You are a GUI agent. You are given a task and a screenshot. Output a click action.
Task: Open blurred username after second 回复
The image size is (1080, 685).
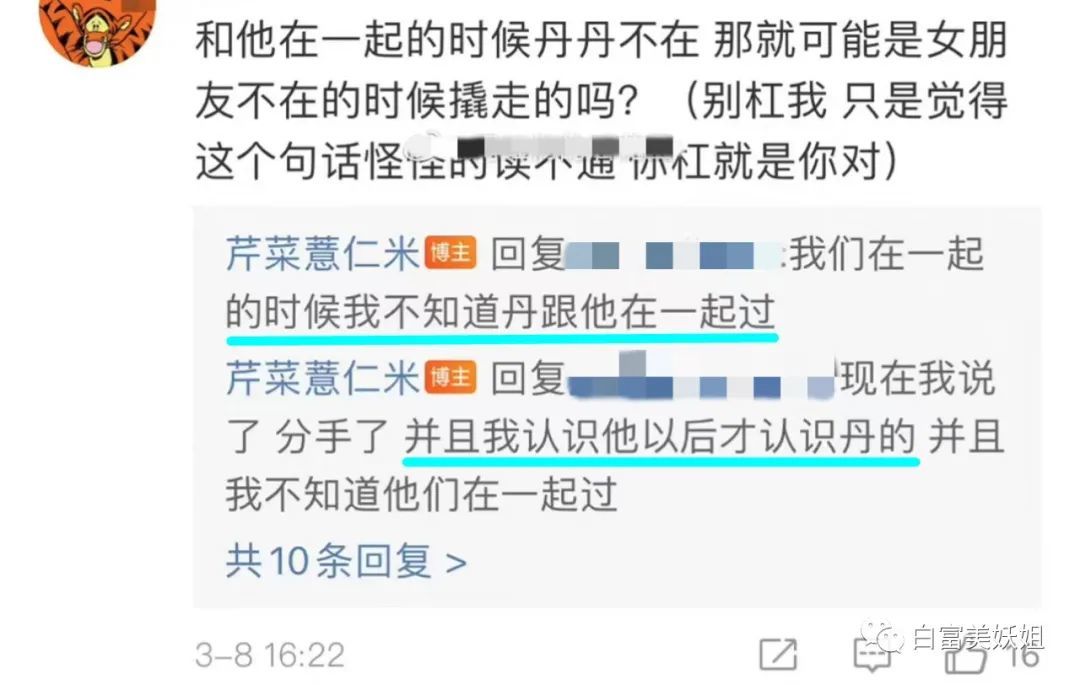tap(700, 379)
